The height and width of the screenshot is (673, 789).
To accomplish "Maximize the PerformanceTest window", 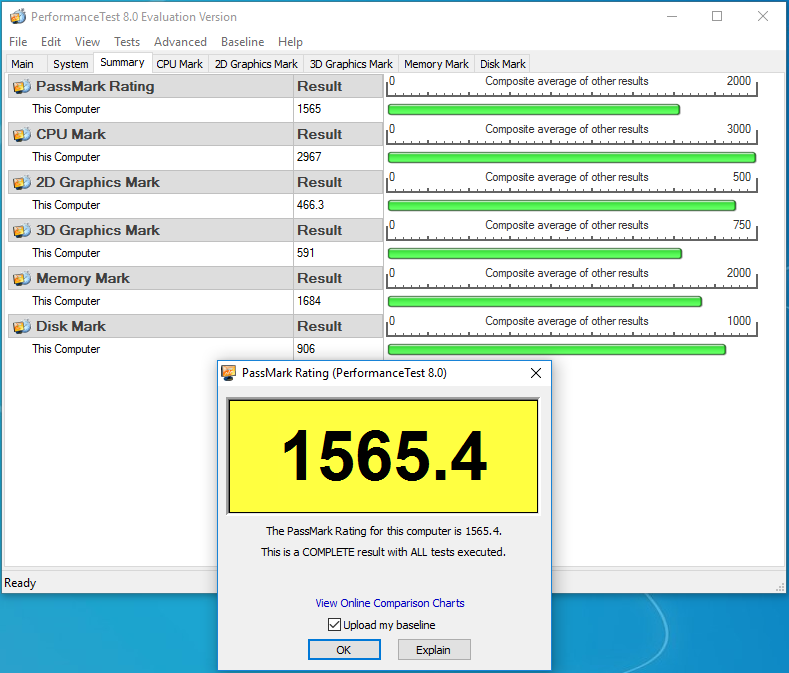I will click(717, 16).
